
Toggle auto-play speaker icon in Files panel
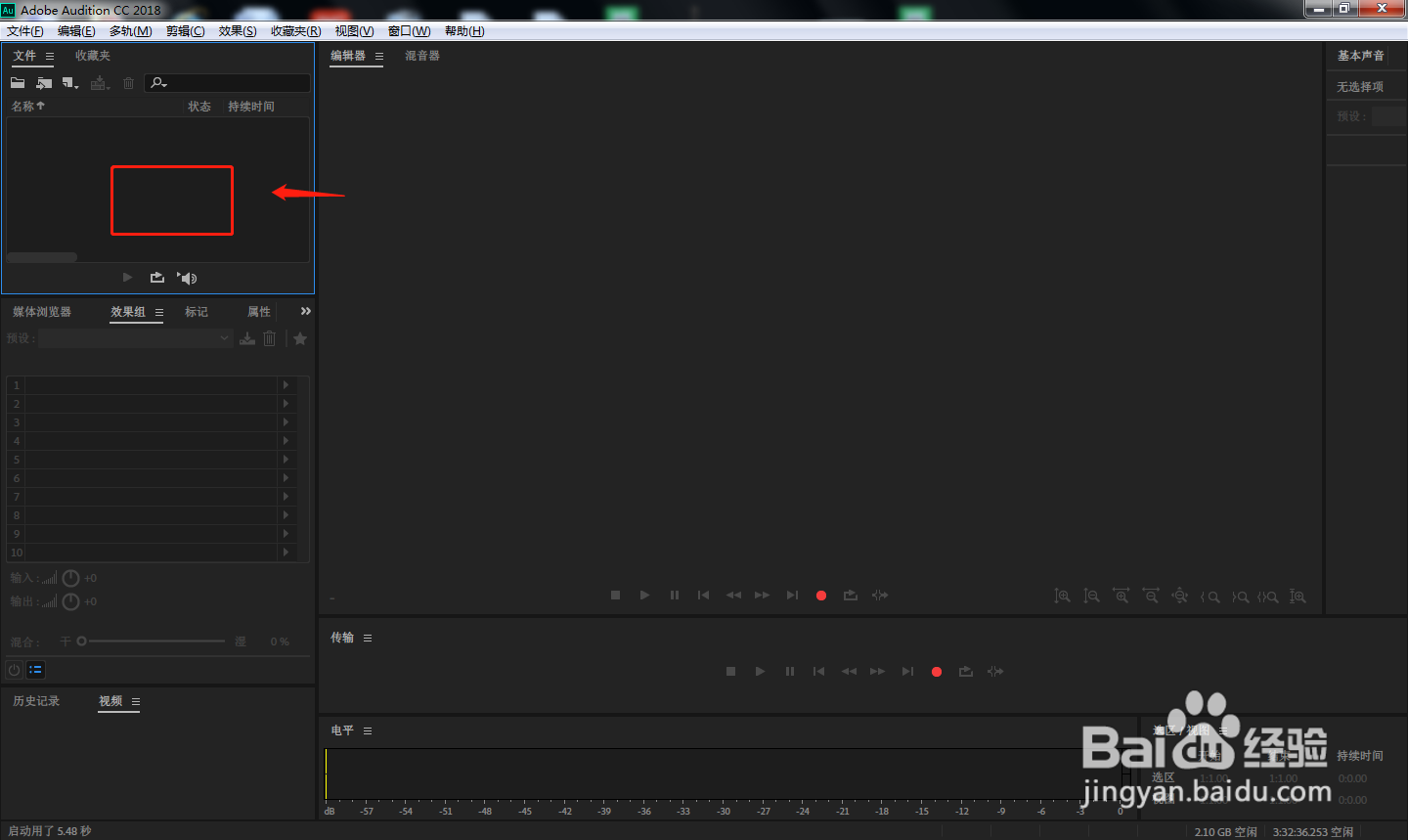pos(187,278)
